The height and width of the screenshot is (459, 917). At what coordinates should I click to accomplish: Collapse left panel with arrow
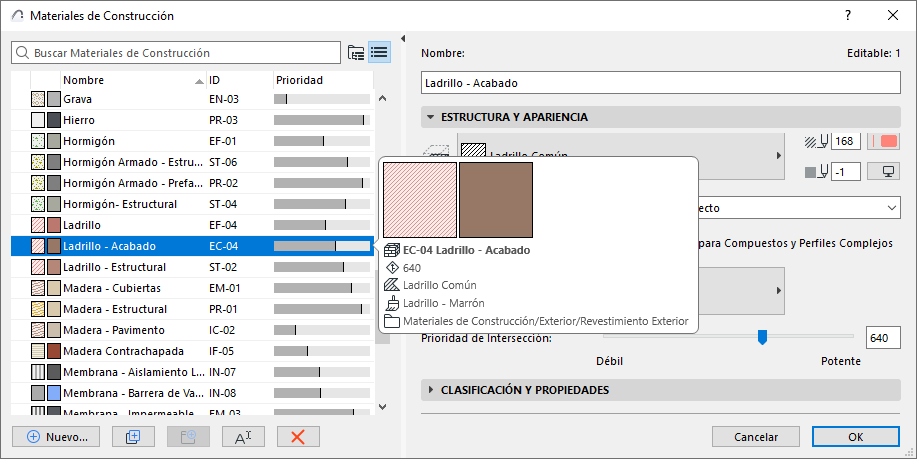click(403, 39)
